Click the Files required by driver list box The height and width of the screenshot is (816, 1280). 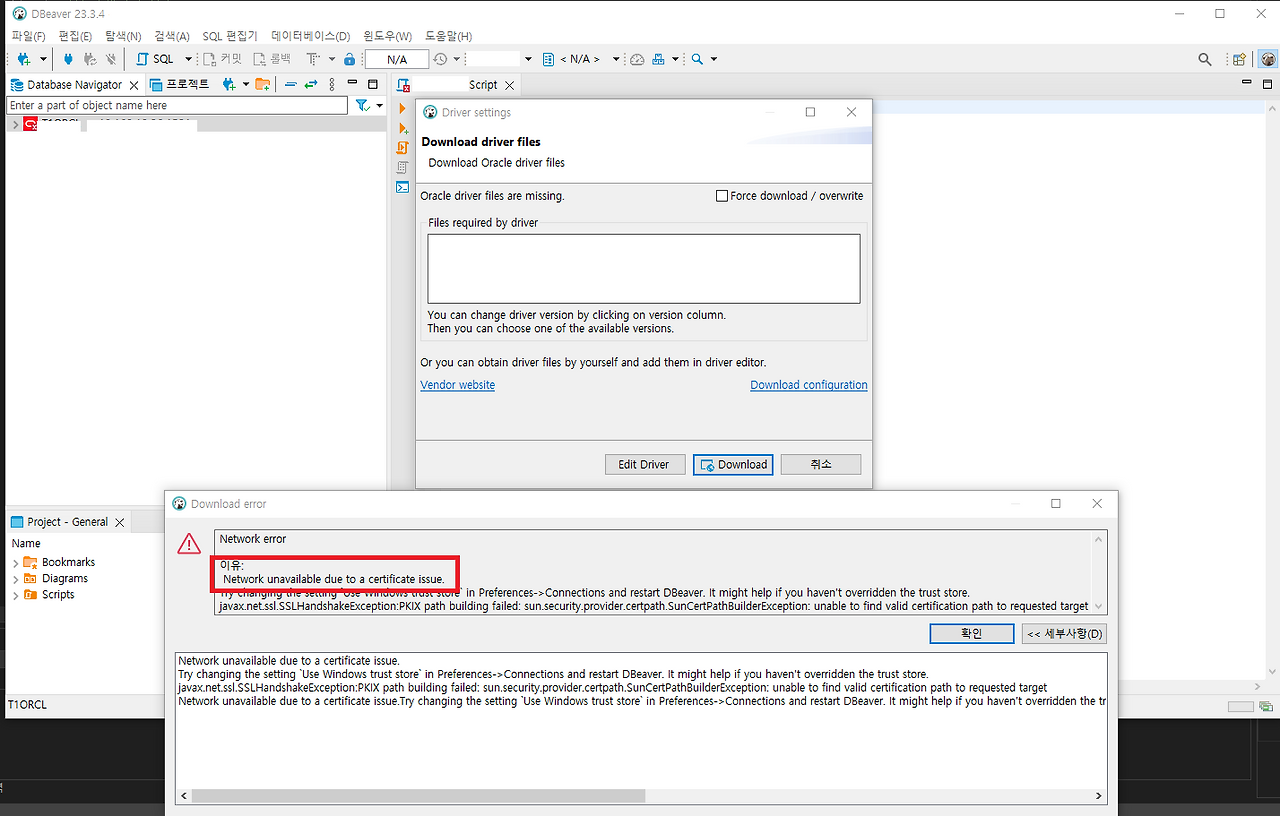click(x=644, y=269)
